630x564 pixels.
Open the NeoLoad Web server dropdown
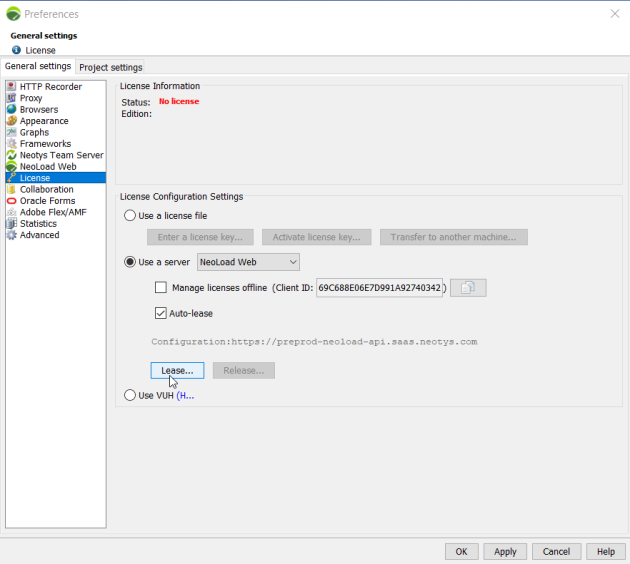(x=248, y=262)
